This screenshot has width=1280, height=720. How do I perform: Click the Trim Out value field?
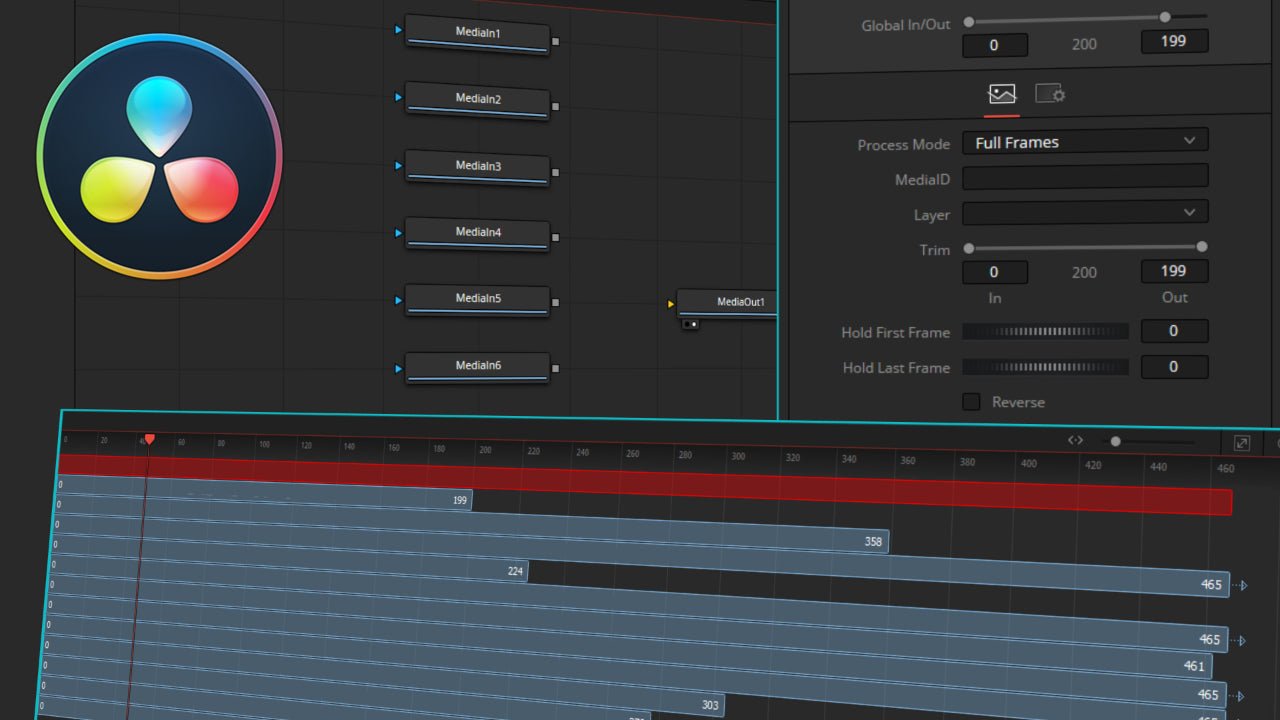pyautogui.click(x=1174, y=271)
